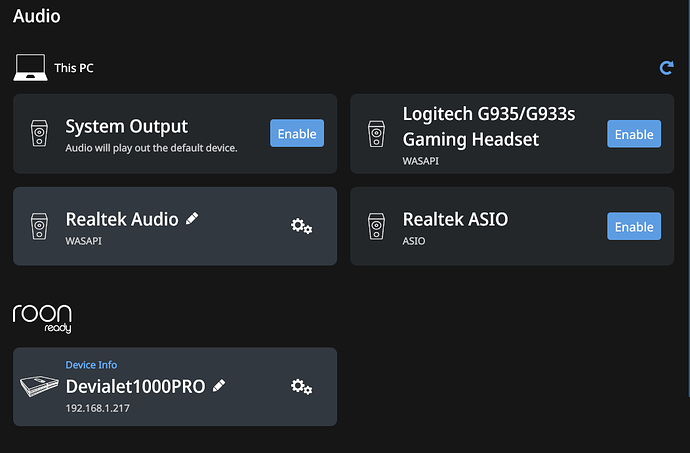The image size is (690, 453).
Task: Enable the Realtek ASIO device
Action: [x=634, y=226]
